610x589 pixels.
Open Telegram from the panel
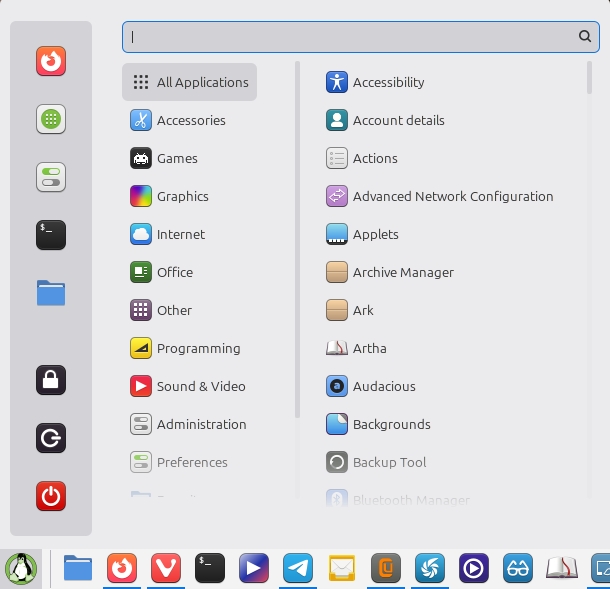tap(298, 568)
